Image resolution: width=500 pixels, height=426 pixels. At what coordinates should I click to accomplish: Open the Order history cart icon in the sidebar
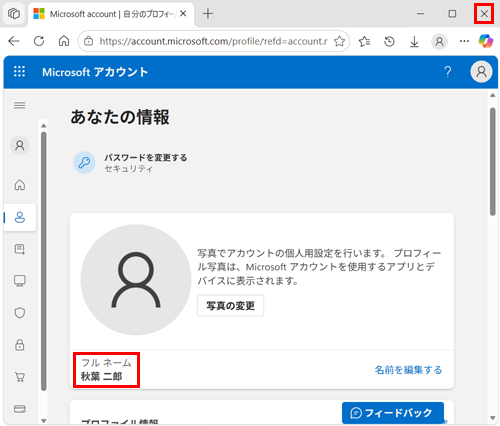click(20, 377)
